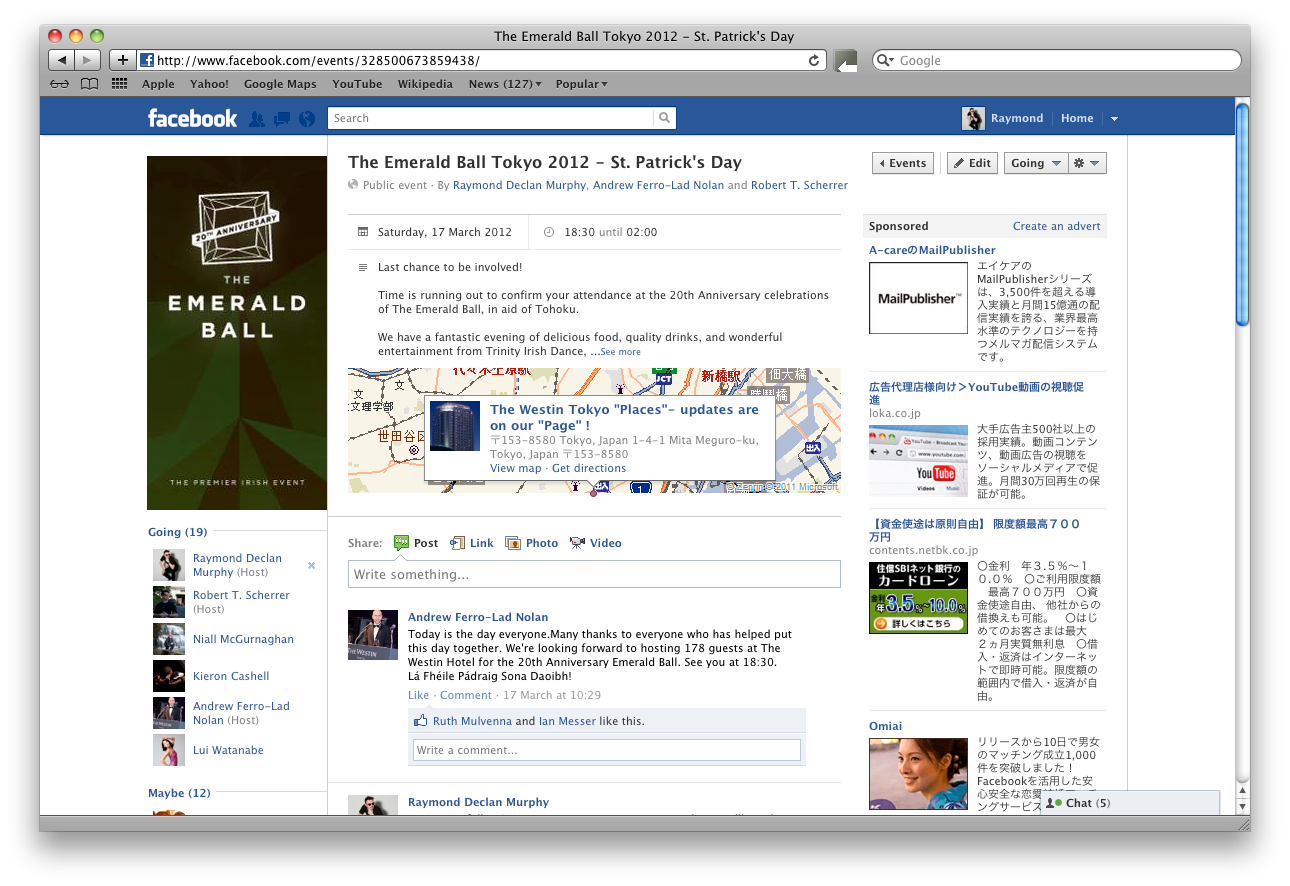Open the YouTube ad thumbnail
The image size is (1290, 886).
tap(918, 461)
